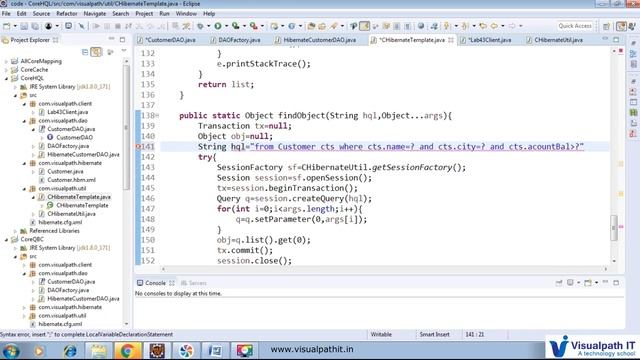The image size is (640, 360).
Task: Open the Help menu
Action: [x=209, y=13]
